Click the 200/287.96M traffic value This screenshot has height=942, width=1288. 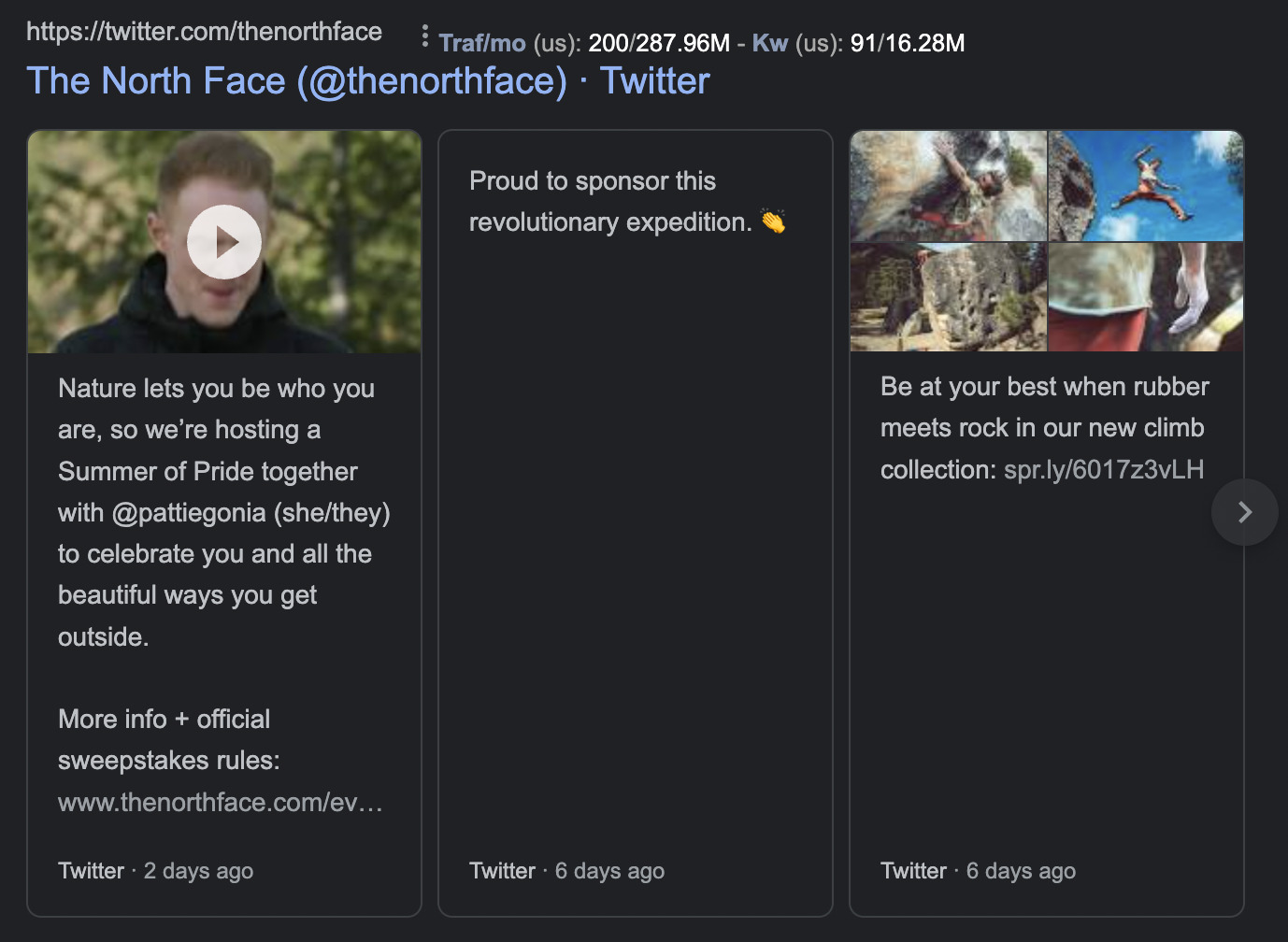[658, 43]
